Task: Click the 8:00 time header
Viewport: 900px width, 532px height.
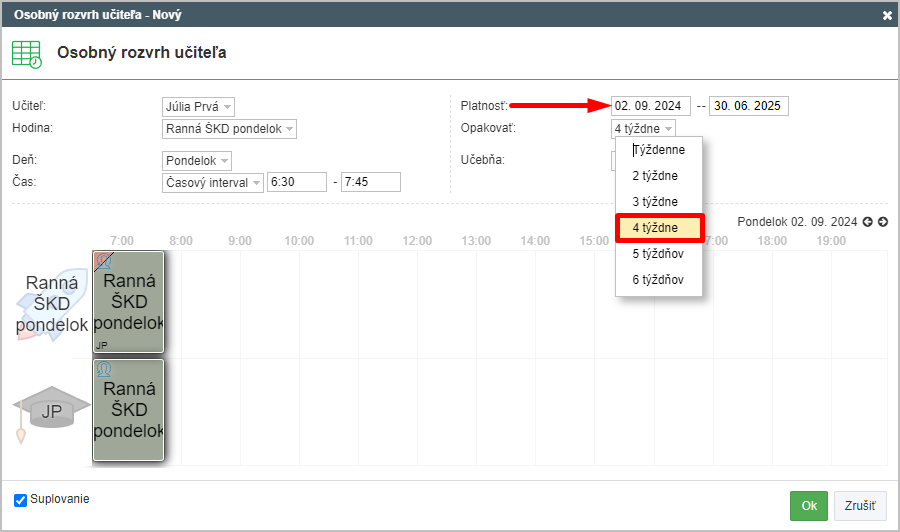Action: coord(181,241)
